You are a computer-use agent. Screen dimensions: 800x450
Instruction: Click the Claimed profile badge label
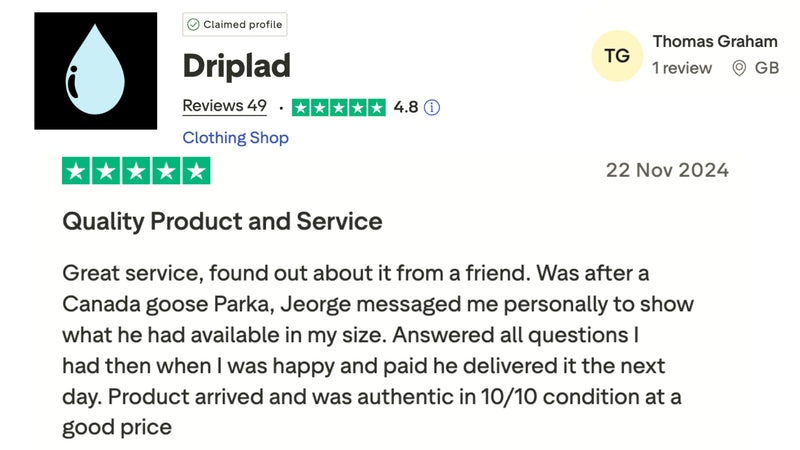pos(242,24)
